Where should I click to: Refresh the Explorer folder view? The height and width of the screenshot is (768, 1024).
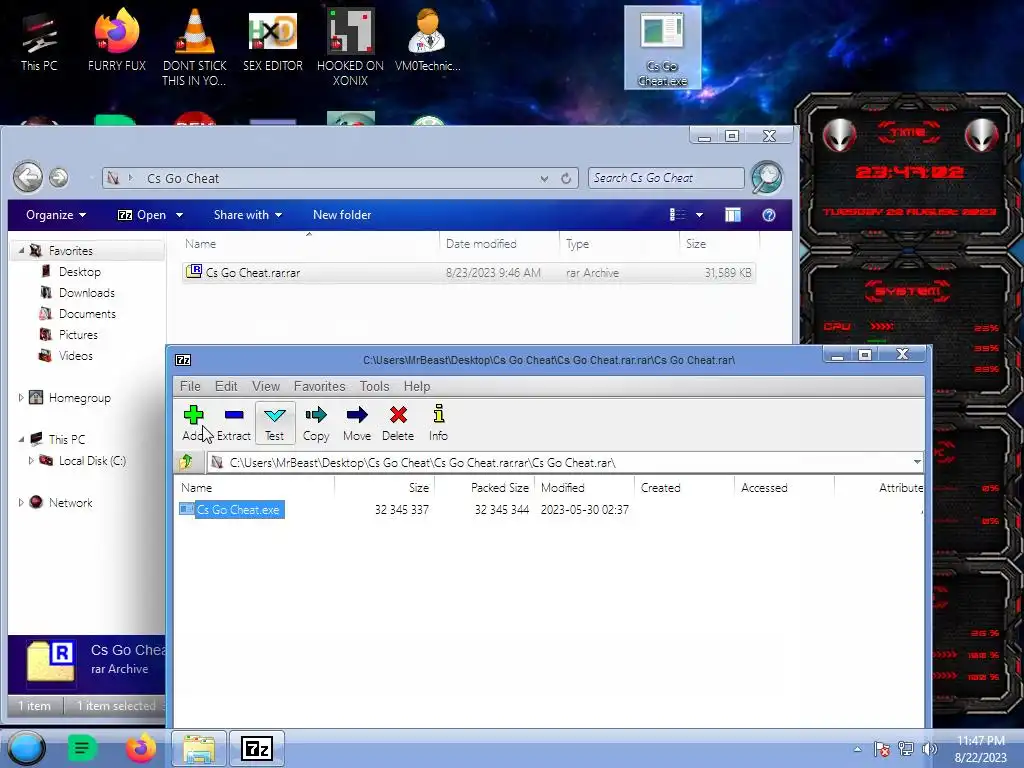pyautogui.click(x=566, y=178)
